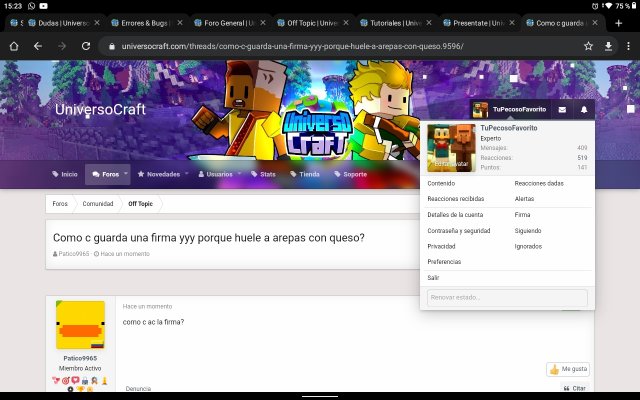The width and height of the screenshot is (640, 400).
Task: Open the Off Topic breadcrumb link
Action: 140,204
